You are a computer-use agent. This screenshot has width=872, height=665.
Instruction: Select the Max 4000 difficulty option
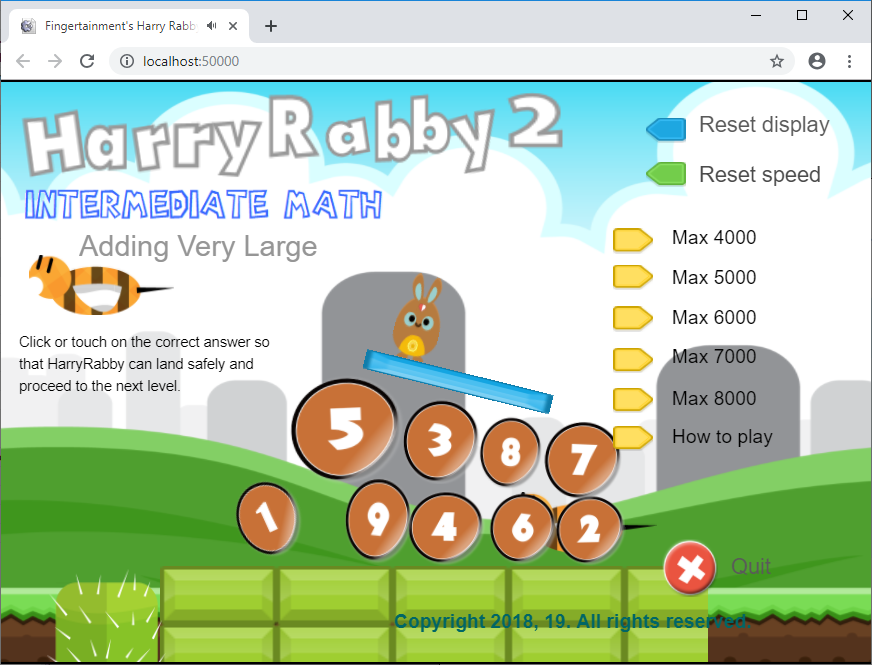(711, 238)
